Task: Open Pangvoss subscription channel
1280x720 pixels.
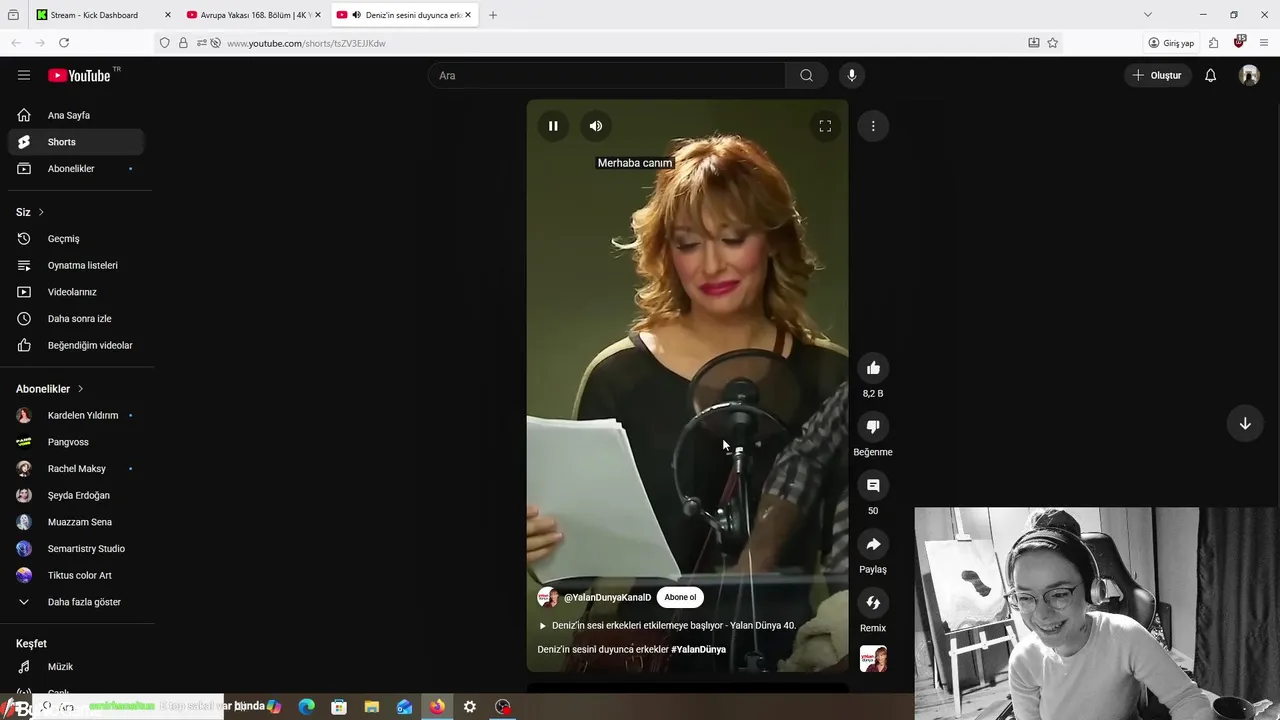Action: (76, 442)
